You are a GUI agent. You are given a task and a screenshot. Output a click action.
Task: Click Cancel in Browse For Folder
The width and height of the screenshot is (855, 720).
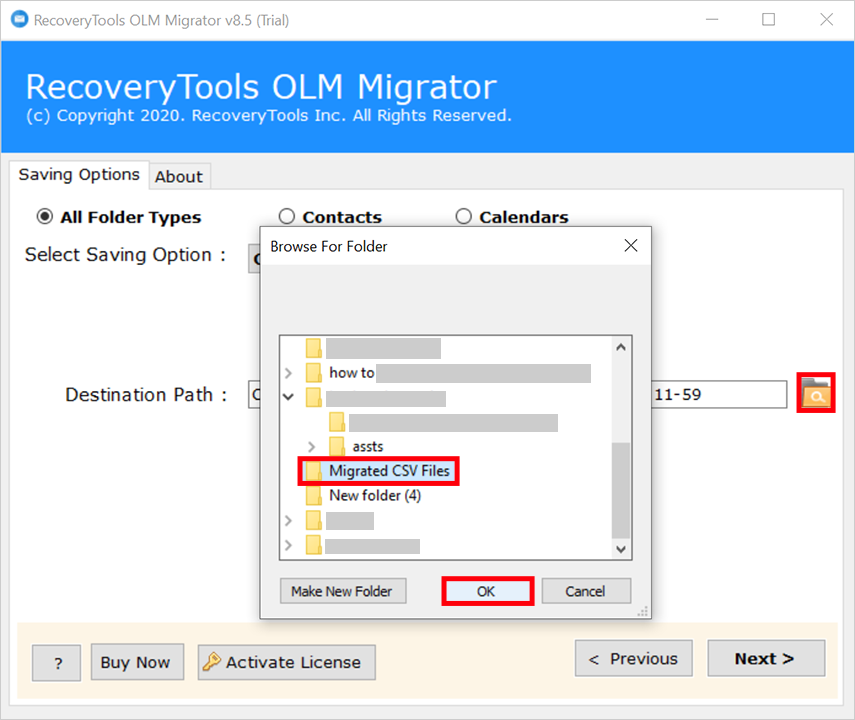coord(586,591)
